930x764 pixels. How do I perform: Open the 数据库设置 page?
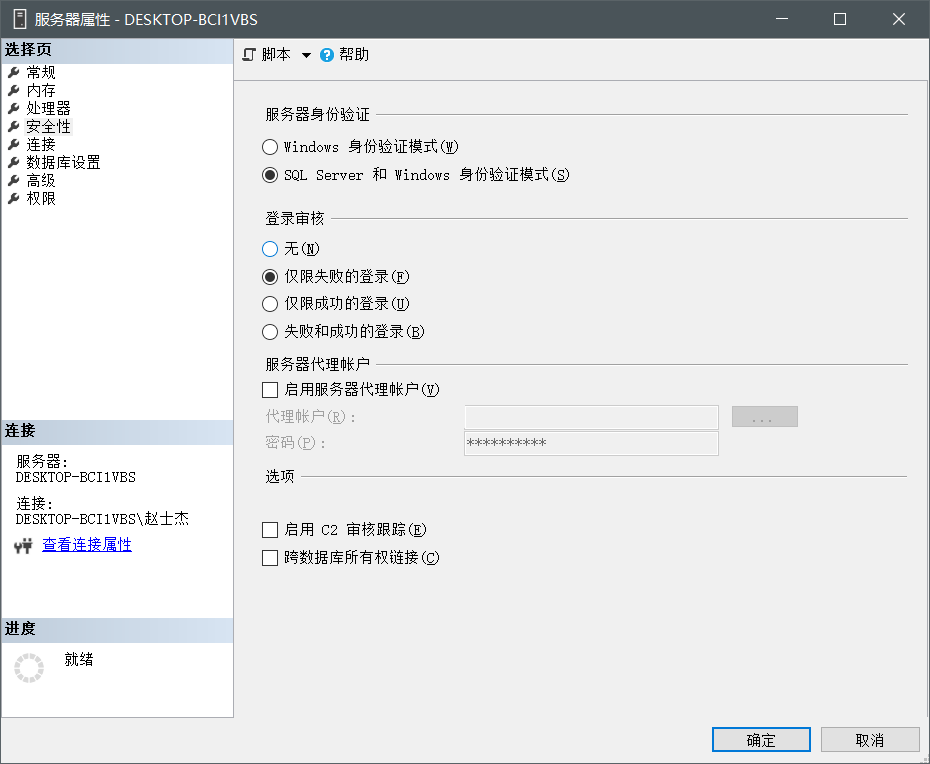[63, 163]
